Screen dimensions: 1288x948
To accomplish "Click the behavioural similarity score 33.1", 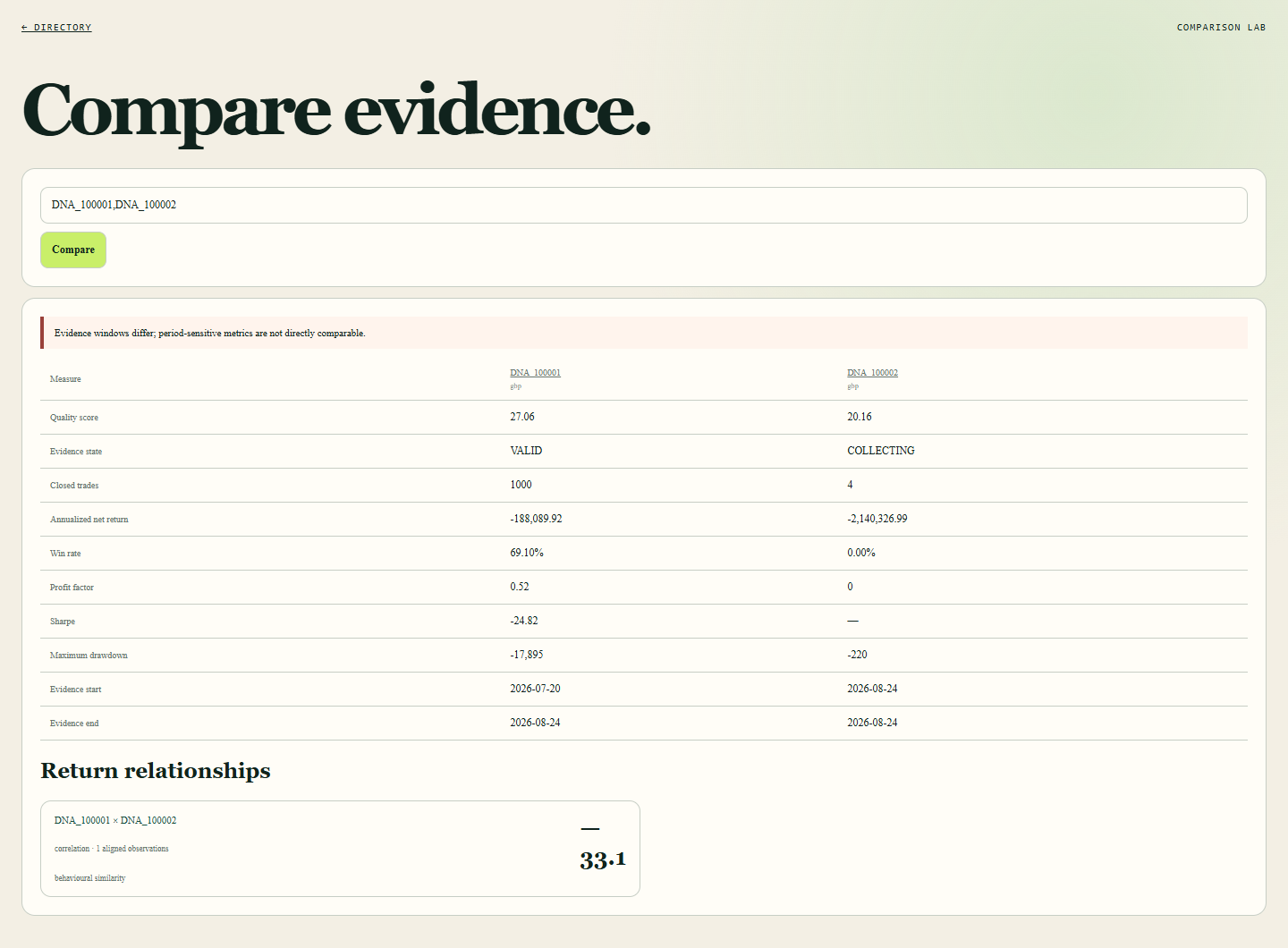I will click(603, 860).
